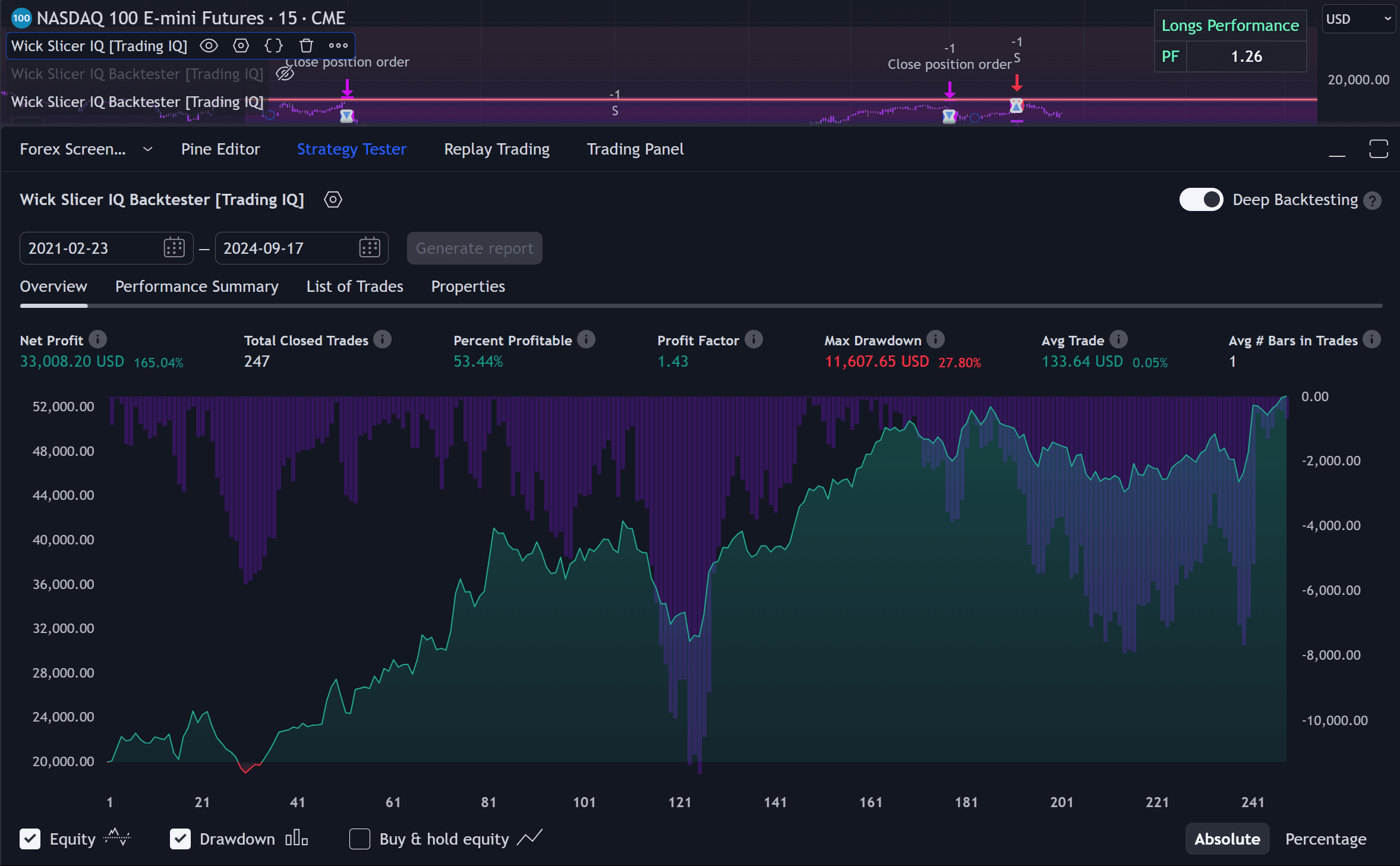Click the equity line chart icon
This screenshot has width=1400, height=866.
117,837
